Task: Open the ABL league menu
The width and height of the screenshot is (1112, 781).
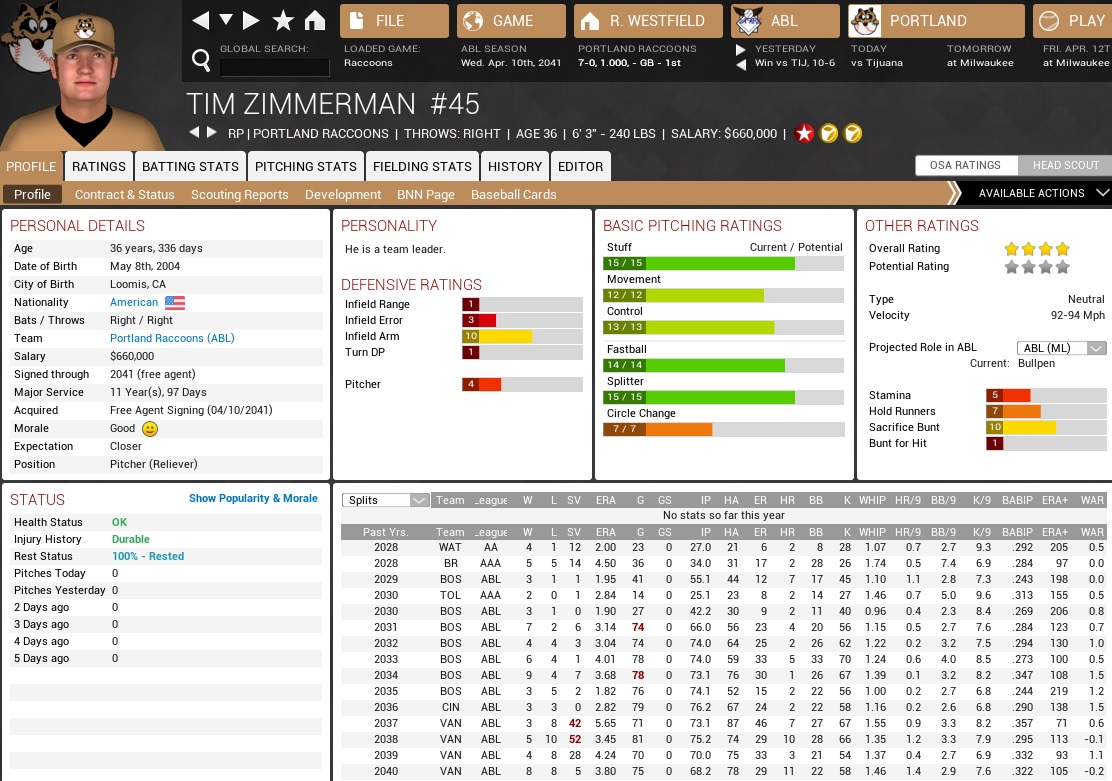Action: [785, 21]
